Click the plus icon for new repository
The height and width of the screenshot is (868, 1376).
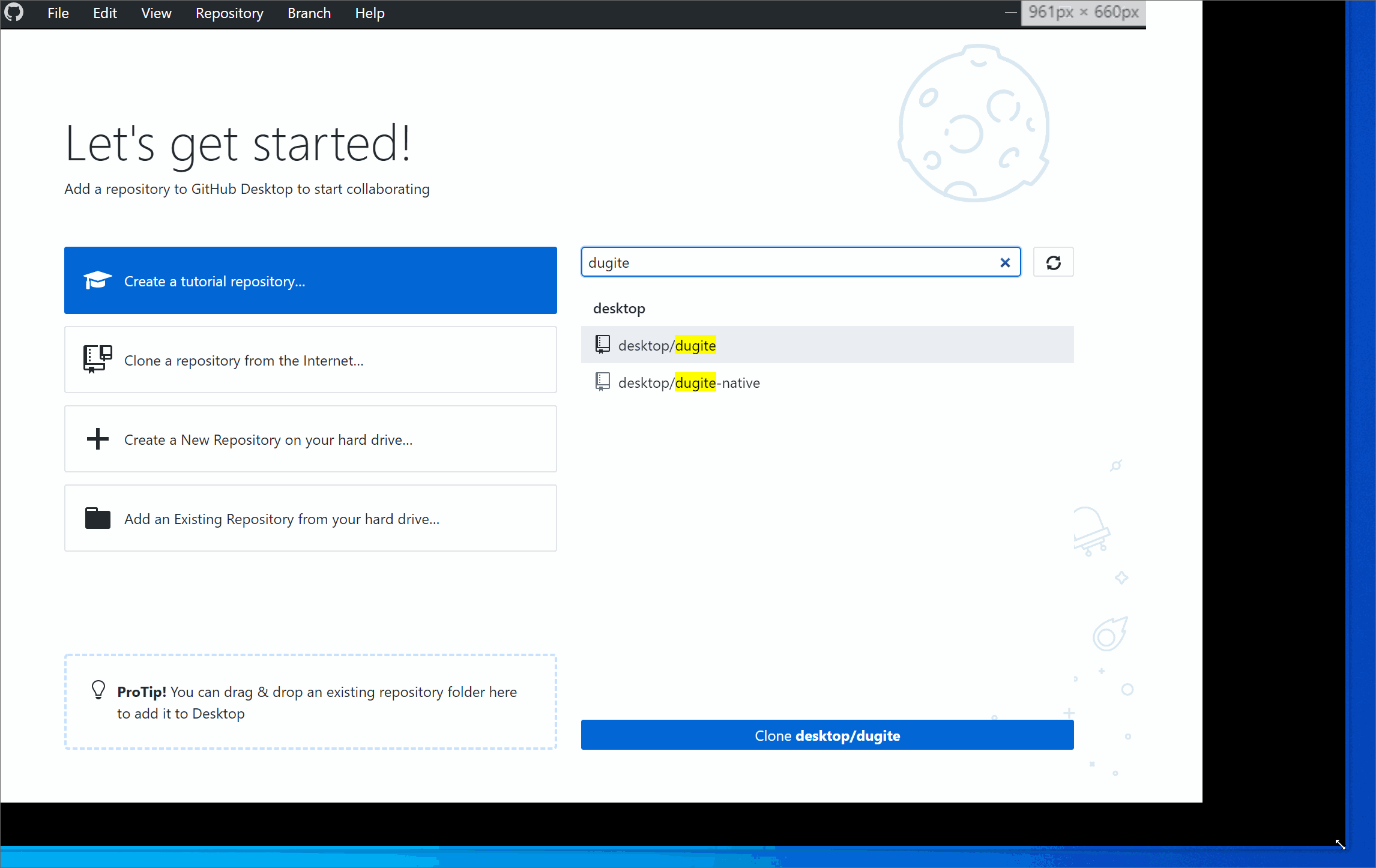tap(97, 439)
